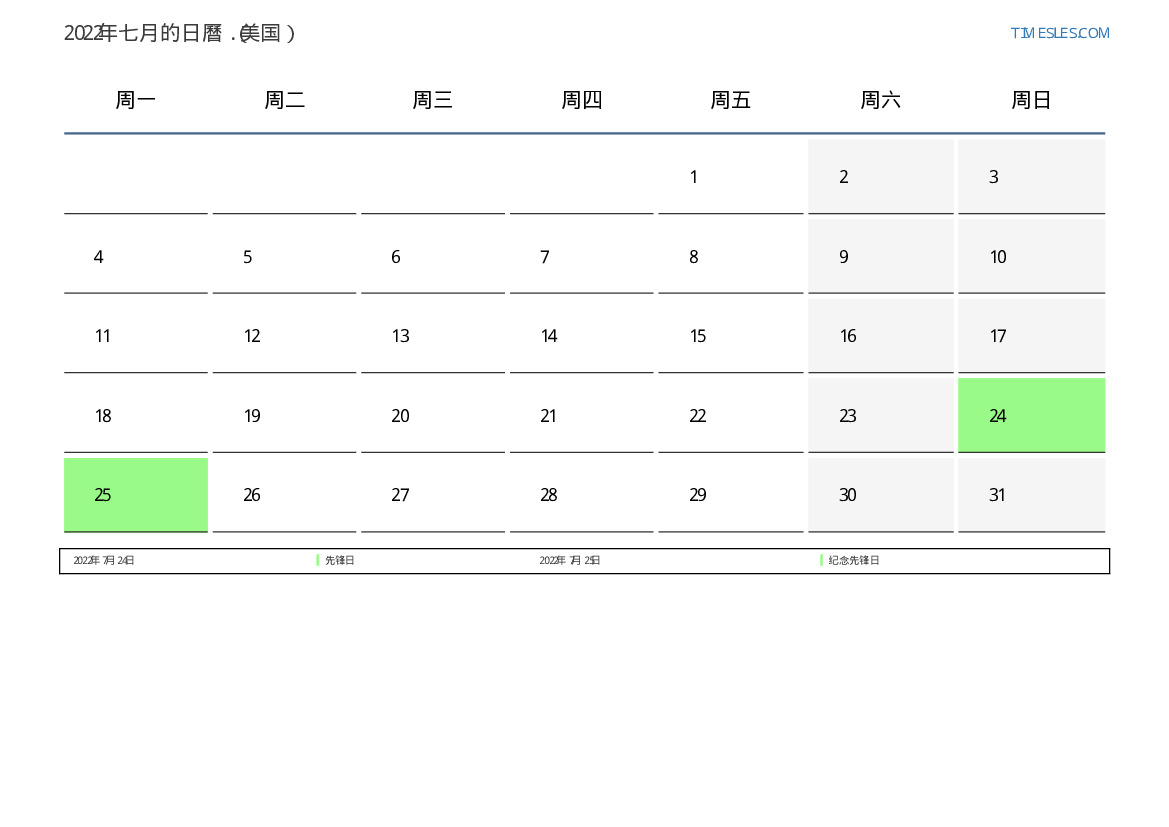Open the TIMESLES.COM link
1169x827 pixels.
pos(1059,33)
